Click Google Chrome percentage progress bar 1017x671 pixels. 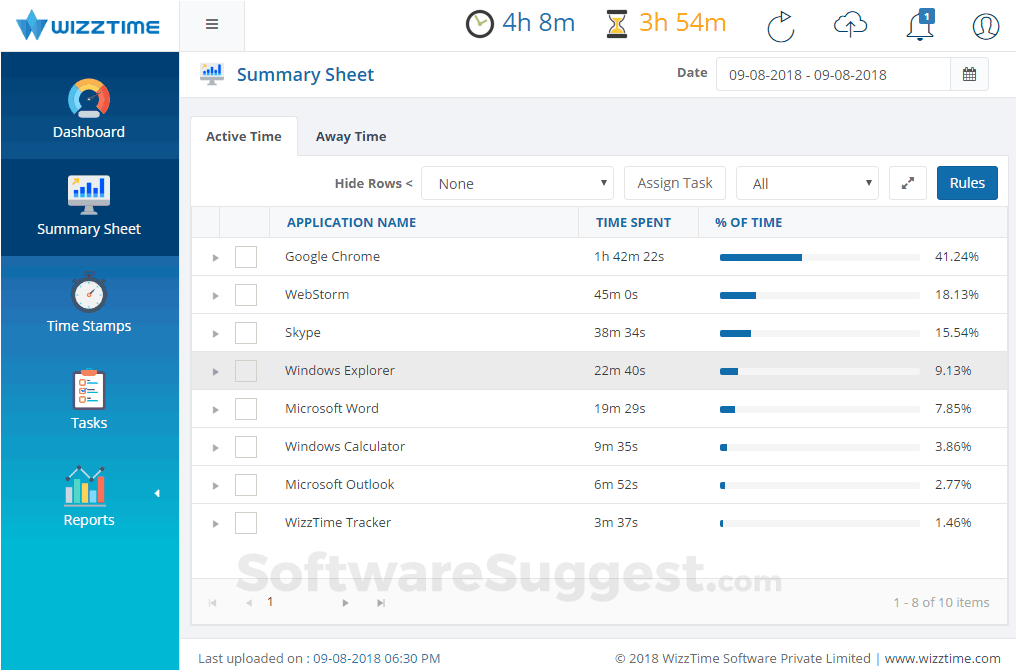pos(820,257)
